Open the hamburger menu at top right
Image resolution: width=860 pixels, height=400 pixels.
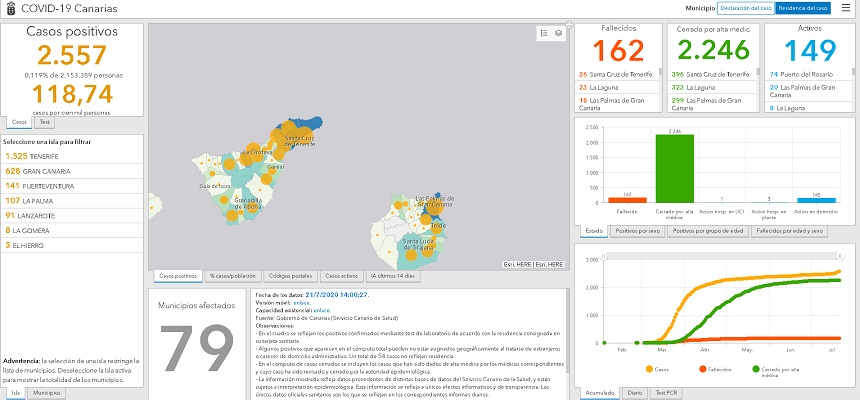pos(846,7)
